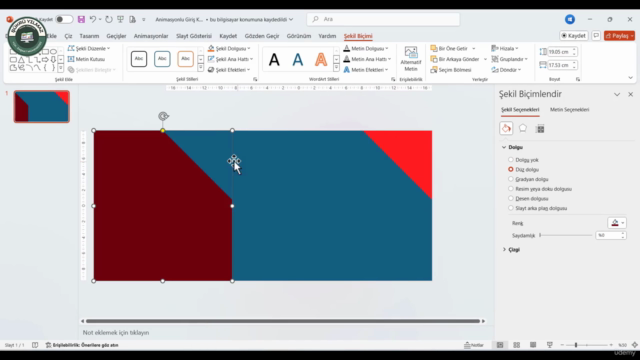Open the Tasarım ribbon tab

[x=89, y=36]
